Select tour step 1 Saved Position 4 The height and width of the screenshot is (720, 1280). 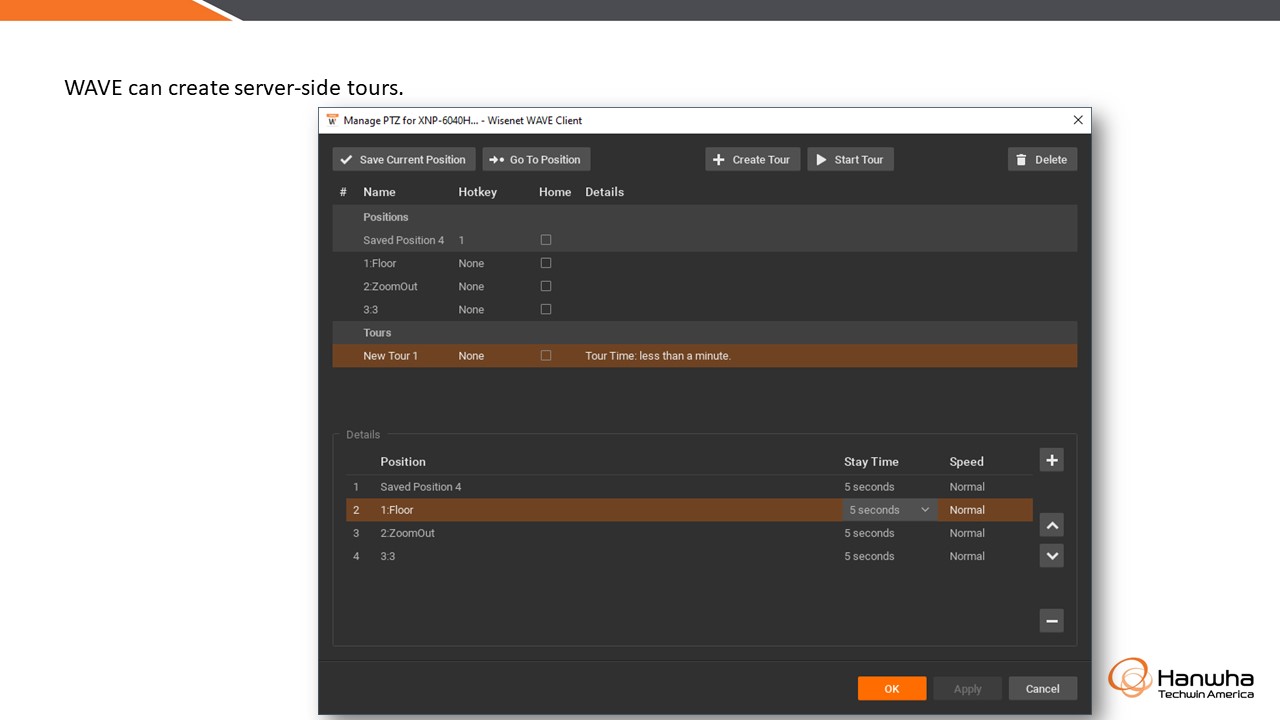(690, 487)
